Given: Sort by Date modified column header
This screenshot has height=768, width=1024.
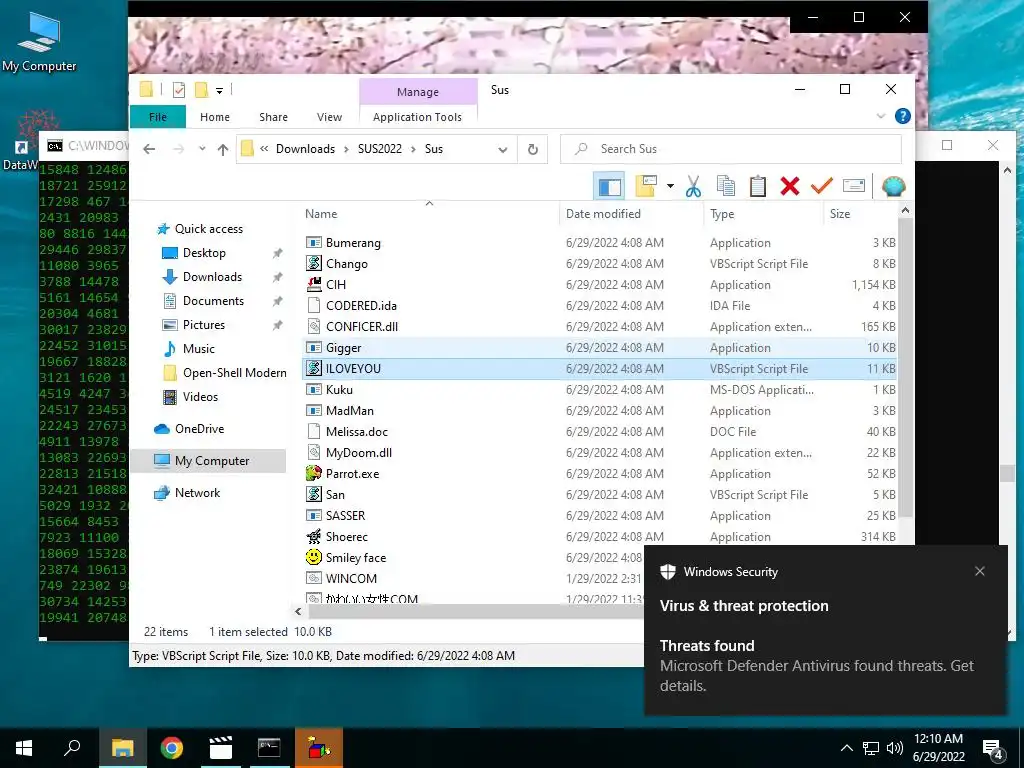Looking at the screenshot, I should tap(631, 214).
